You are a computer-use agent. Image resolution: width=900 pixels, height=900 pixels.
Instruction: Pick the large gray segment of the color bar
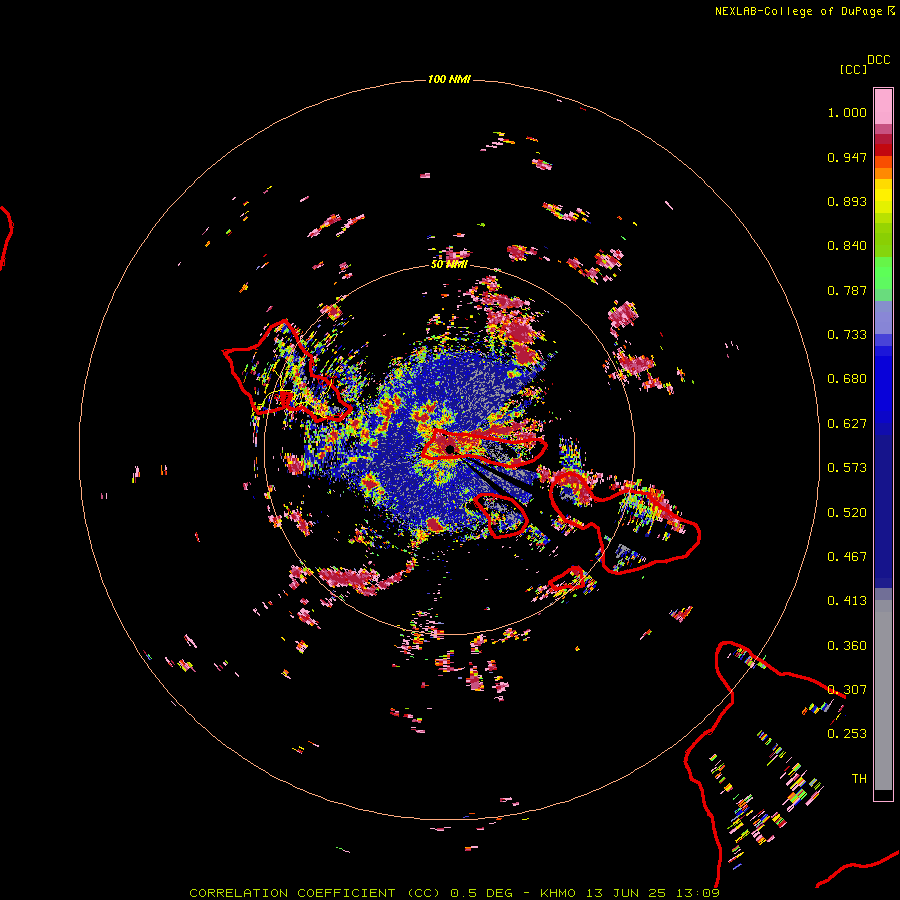pyautogui.click(x=883, y=695)
